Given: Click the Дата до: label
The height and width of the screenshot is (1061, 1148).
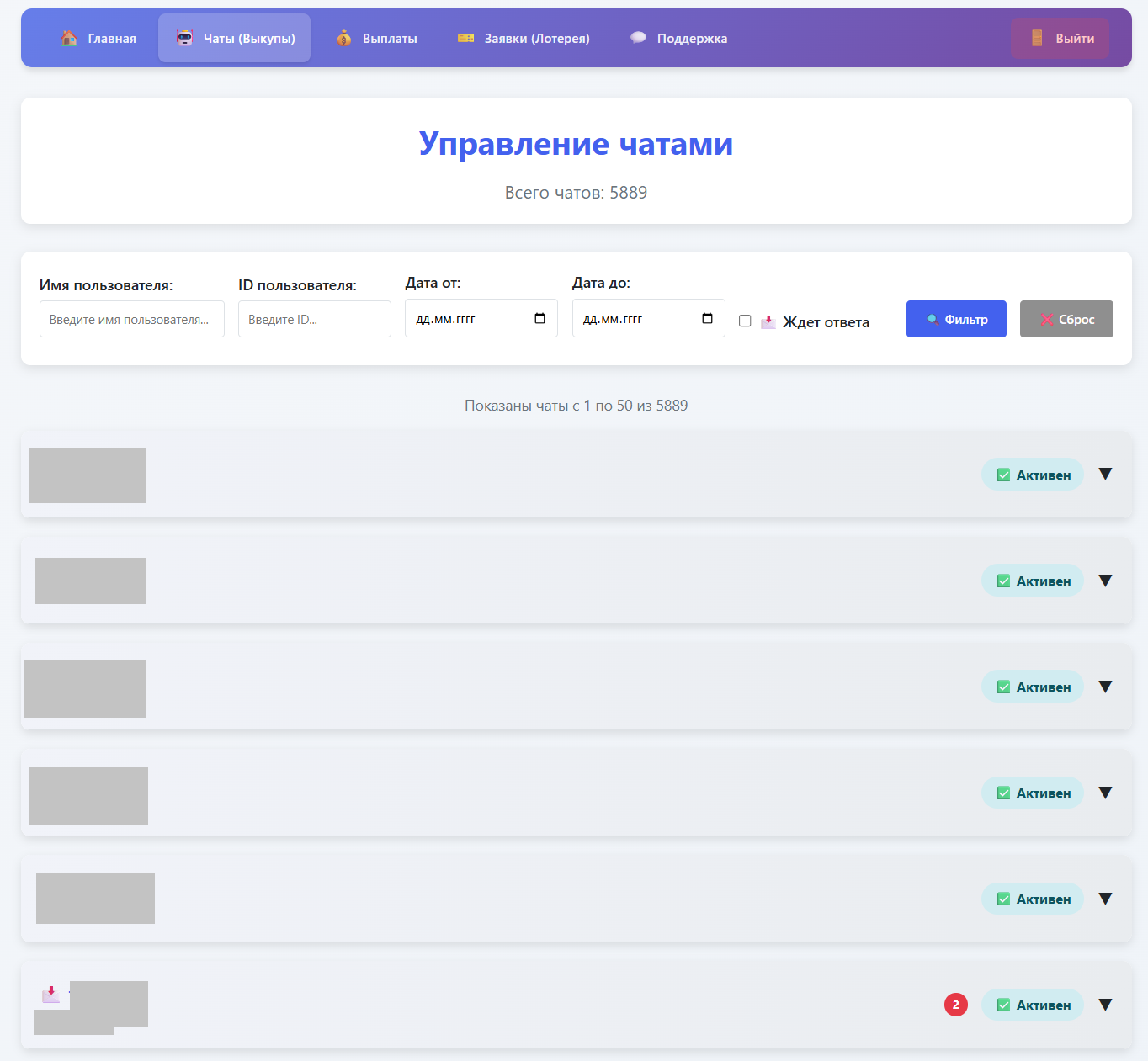Looking at the screenshot, I should click(x=602, y=283).
